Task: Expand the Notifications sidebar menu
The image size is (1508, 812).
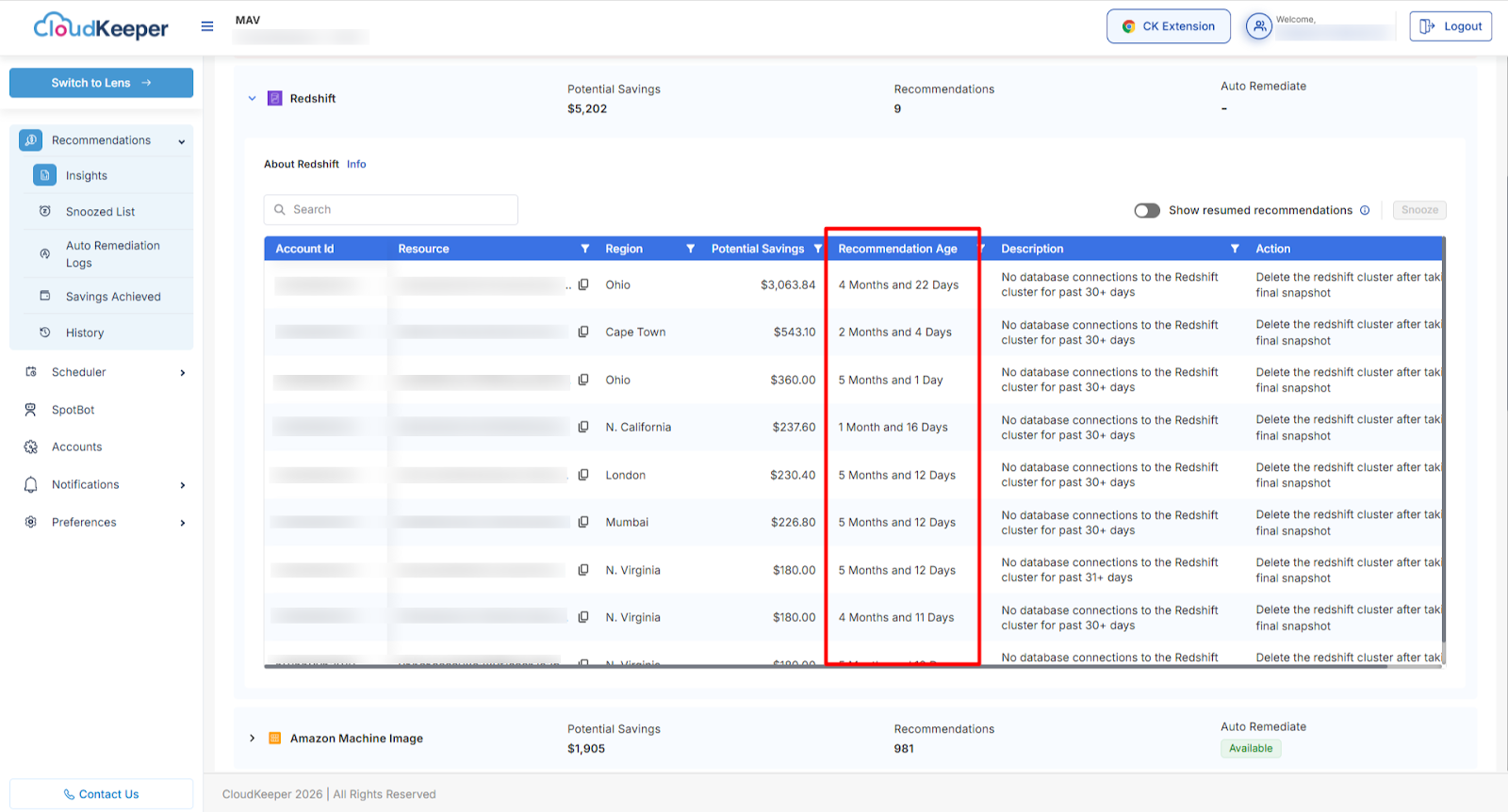Action: [x=182, y=485]
